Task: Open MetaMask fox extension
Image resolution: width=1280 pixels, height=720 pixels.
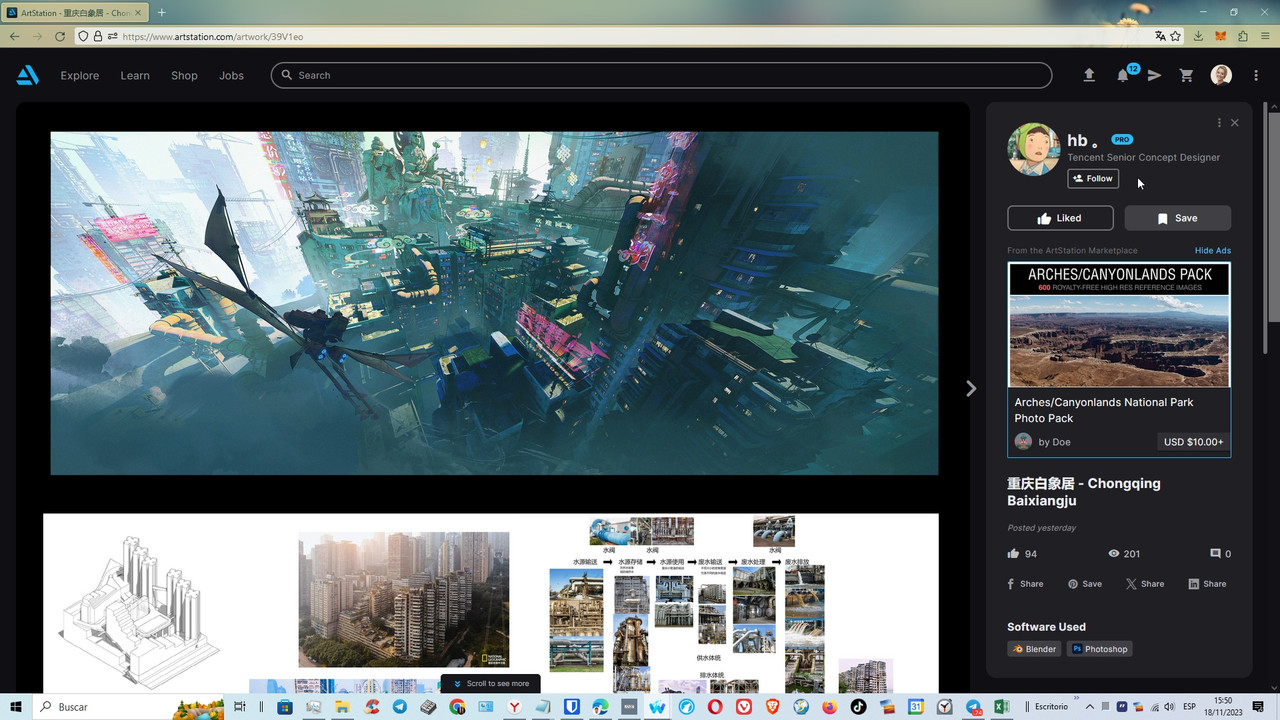Action: point(1221,36)
